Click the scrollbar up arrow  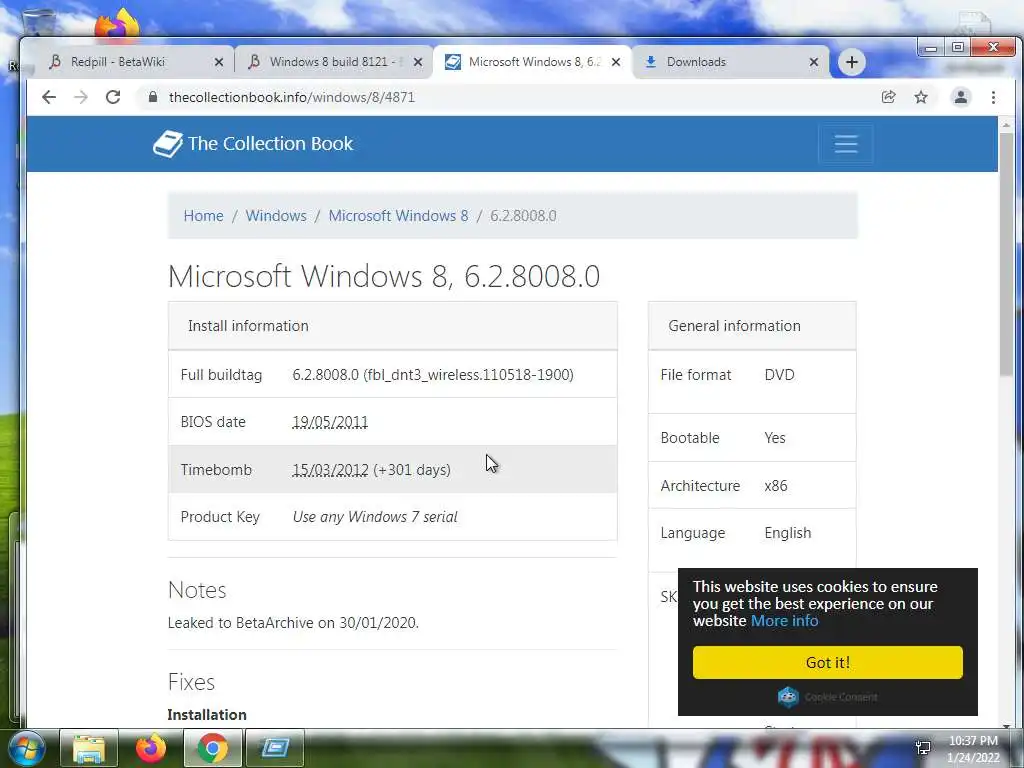tap(1006, 123)
